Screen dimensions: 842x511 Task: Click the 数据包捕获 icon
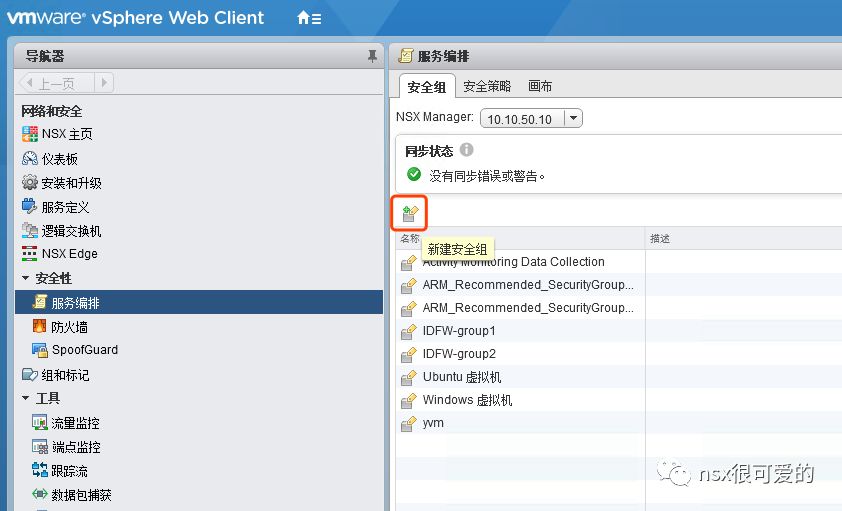(39, 494)
